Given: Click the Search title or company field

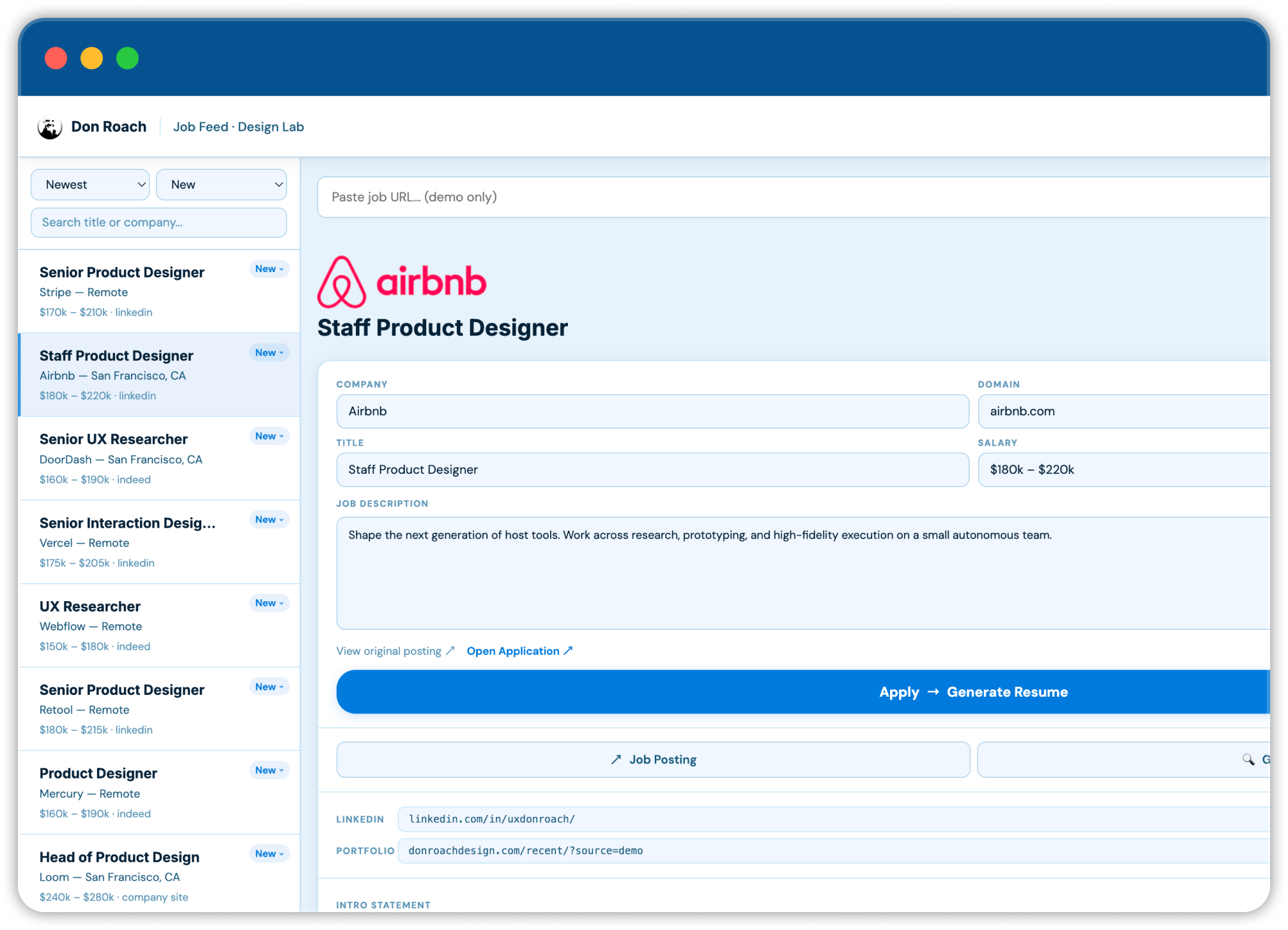Looking at the screenshot, I should [x=158, y=222].
